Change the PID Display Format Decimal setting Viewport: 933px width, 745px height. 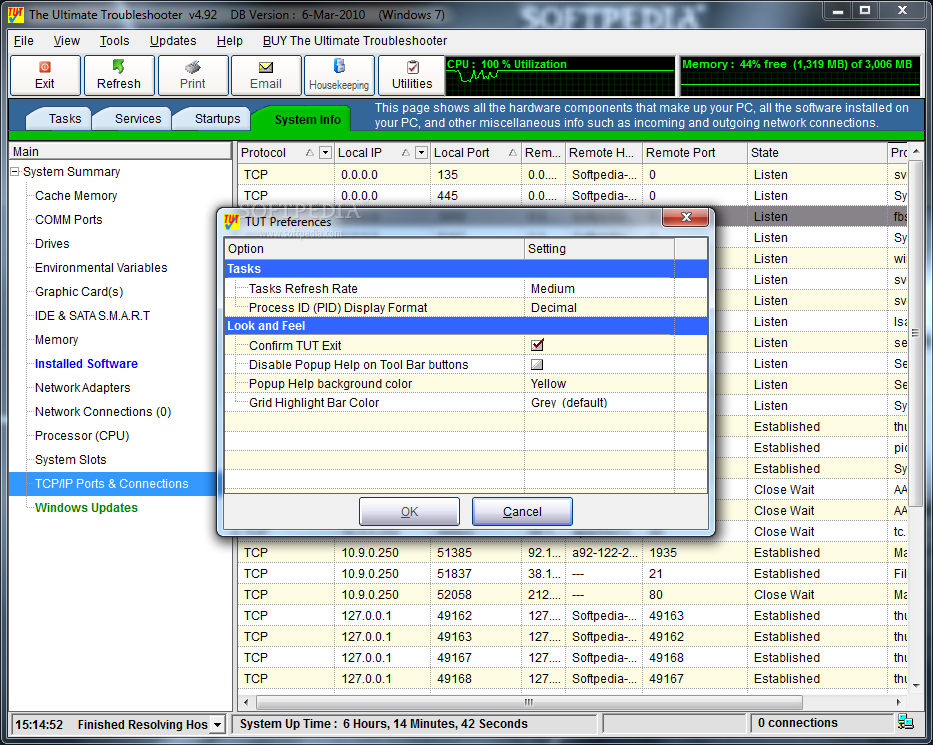599,308
